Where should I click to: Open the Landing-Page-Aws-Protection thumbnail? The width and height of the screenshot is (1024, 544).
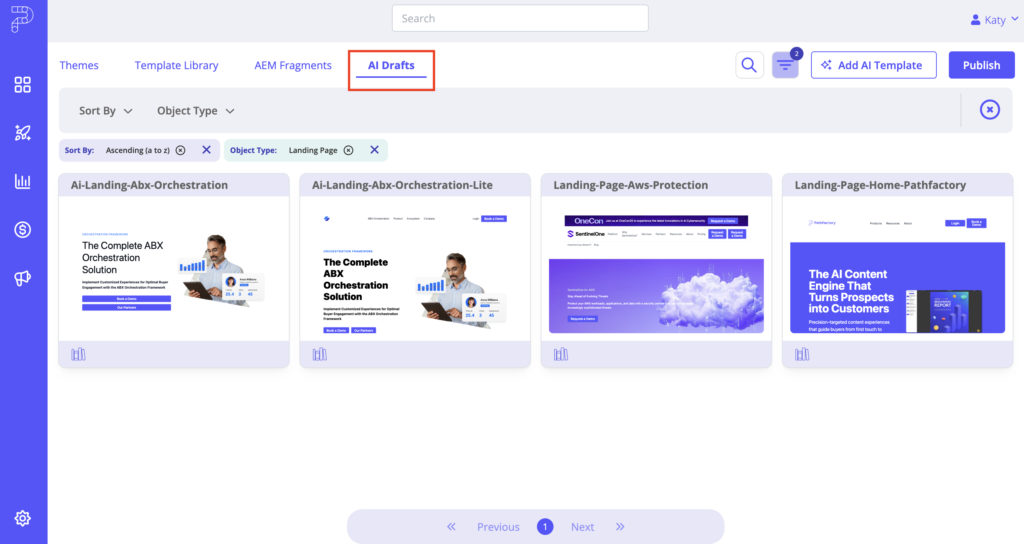point(656,268)
